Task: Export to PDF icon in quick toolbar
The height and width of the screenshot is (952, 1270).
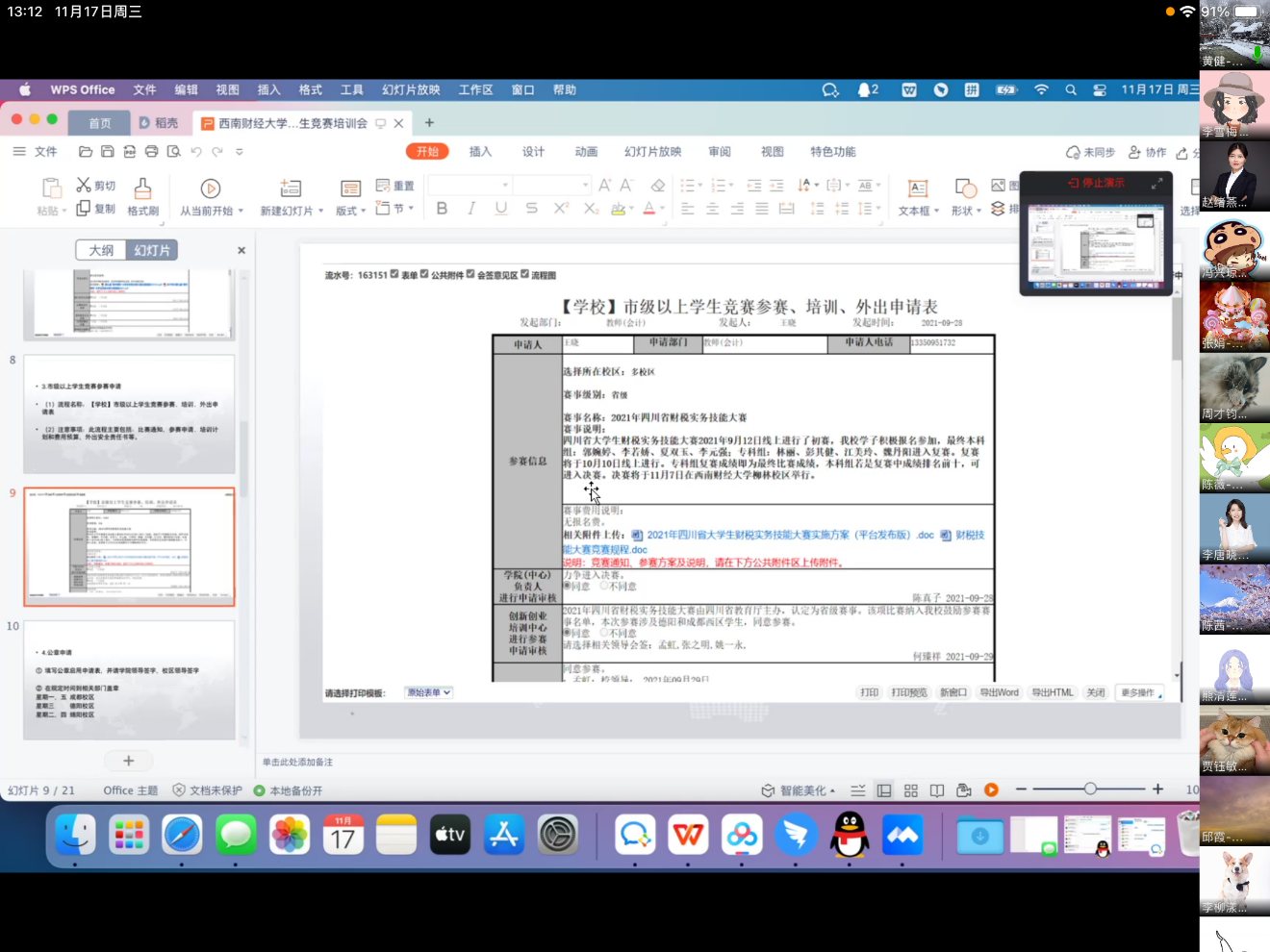Action: 129,152
